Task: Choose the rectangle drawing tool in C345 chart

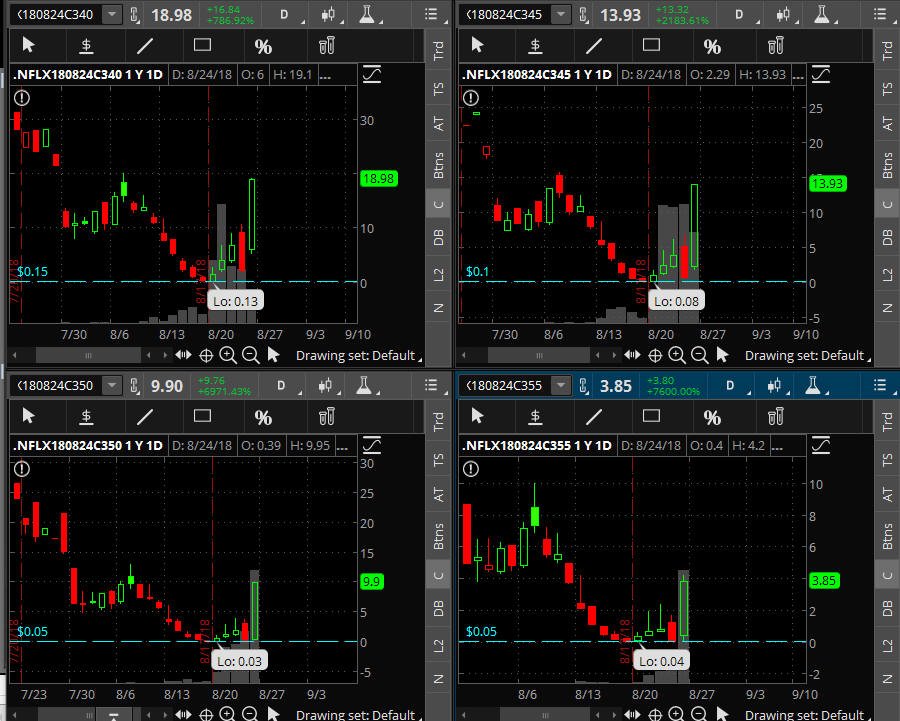Action: click(651, 45)
